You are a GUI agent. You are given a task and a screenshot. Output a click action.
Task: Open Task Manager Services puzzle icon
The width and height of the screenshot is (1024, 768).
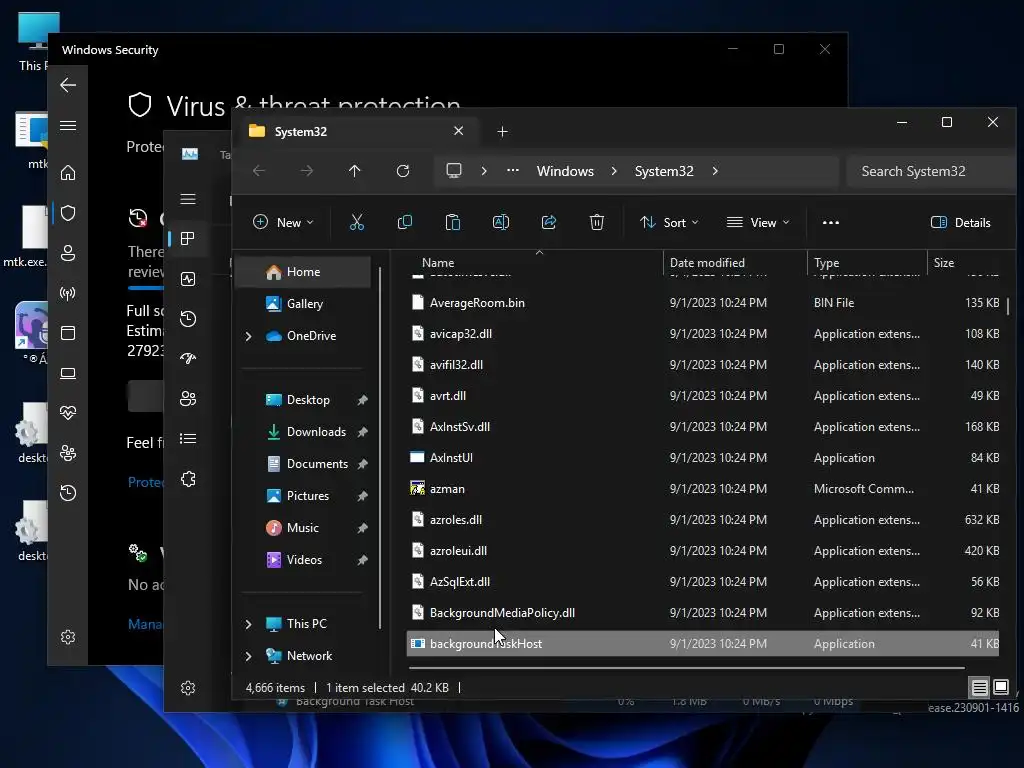point(188,479)
